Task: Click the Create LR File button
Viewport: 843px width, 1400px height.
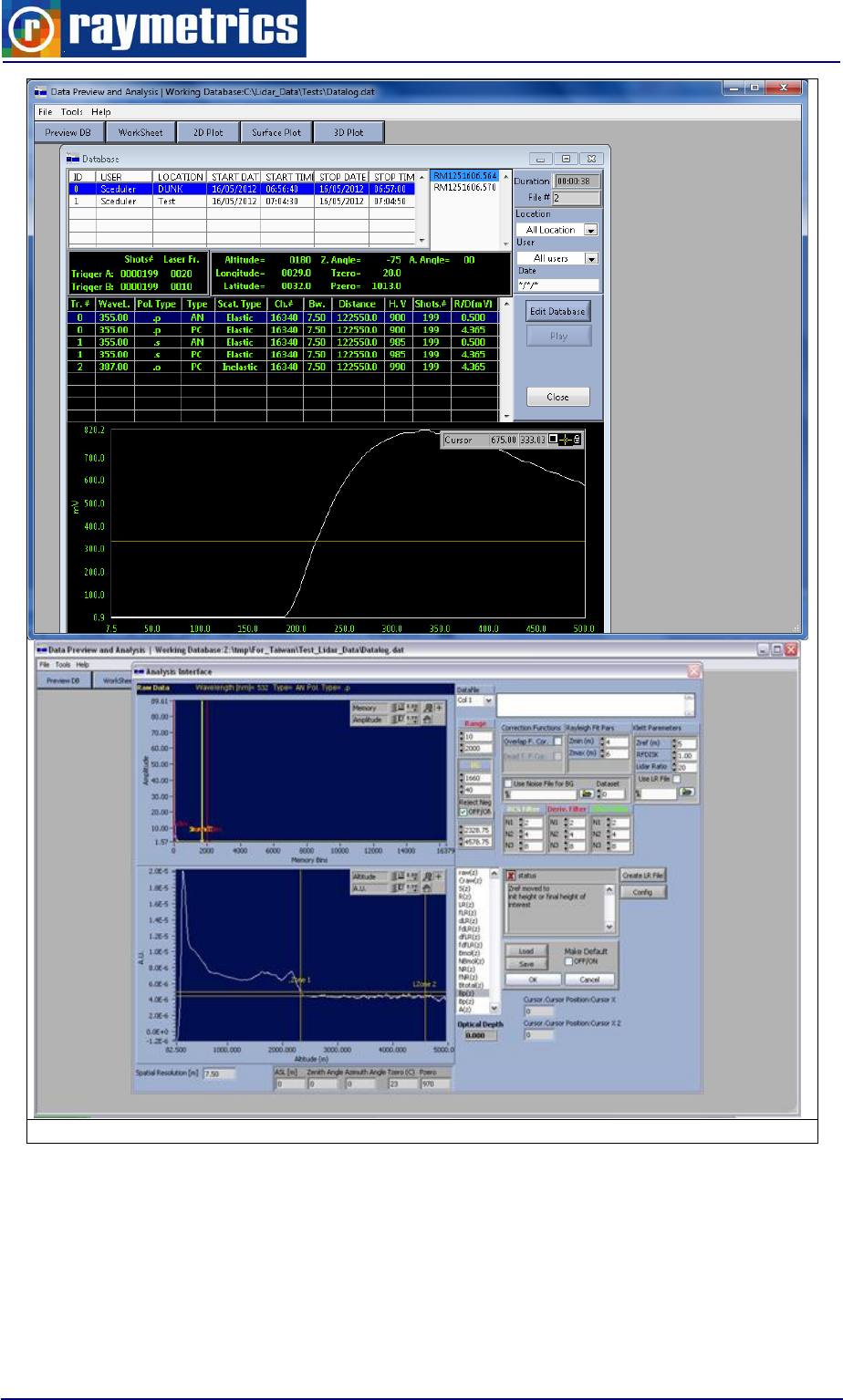Action: tap(642, 876)
